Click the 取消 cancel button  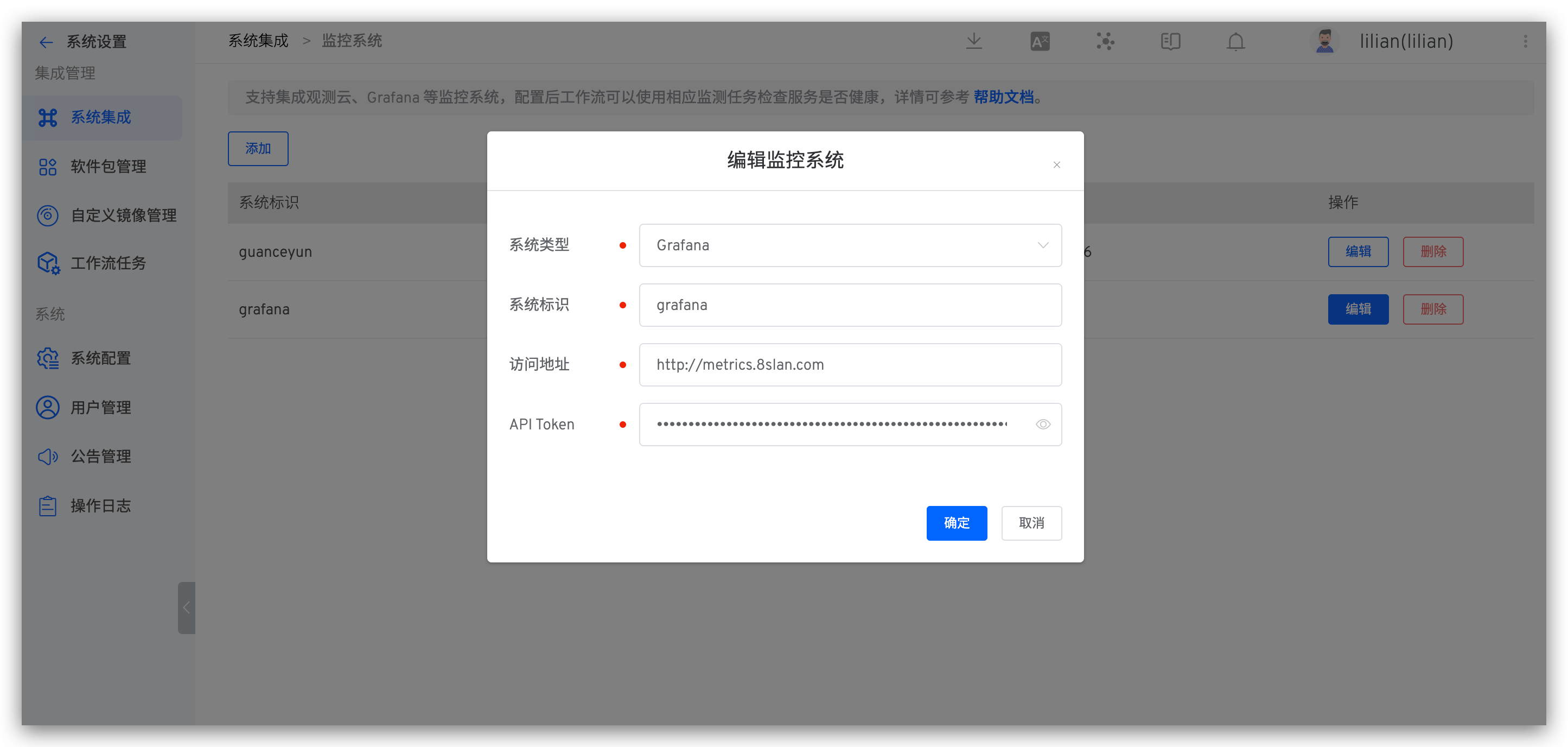1031,523
